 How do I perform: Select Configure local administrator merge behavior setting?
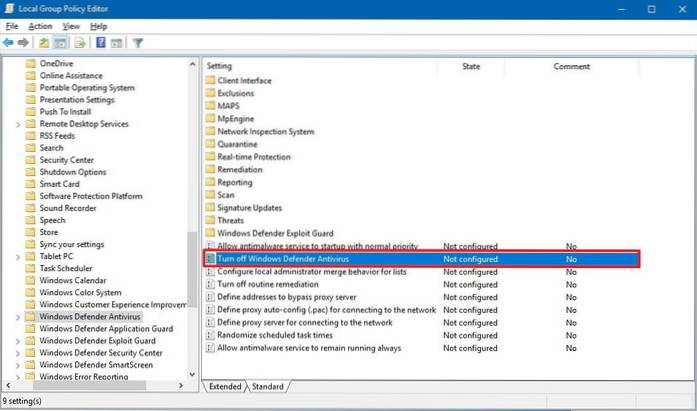click(x=312, y=271)
